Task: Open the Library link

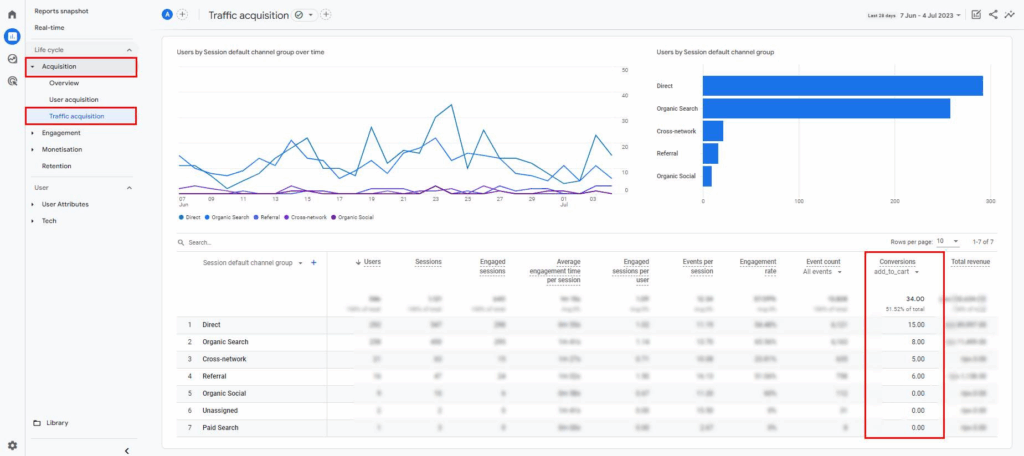Action: tap(57, 423)
